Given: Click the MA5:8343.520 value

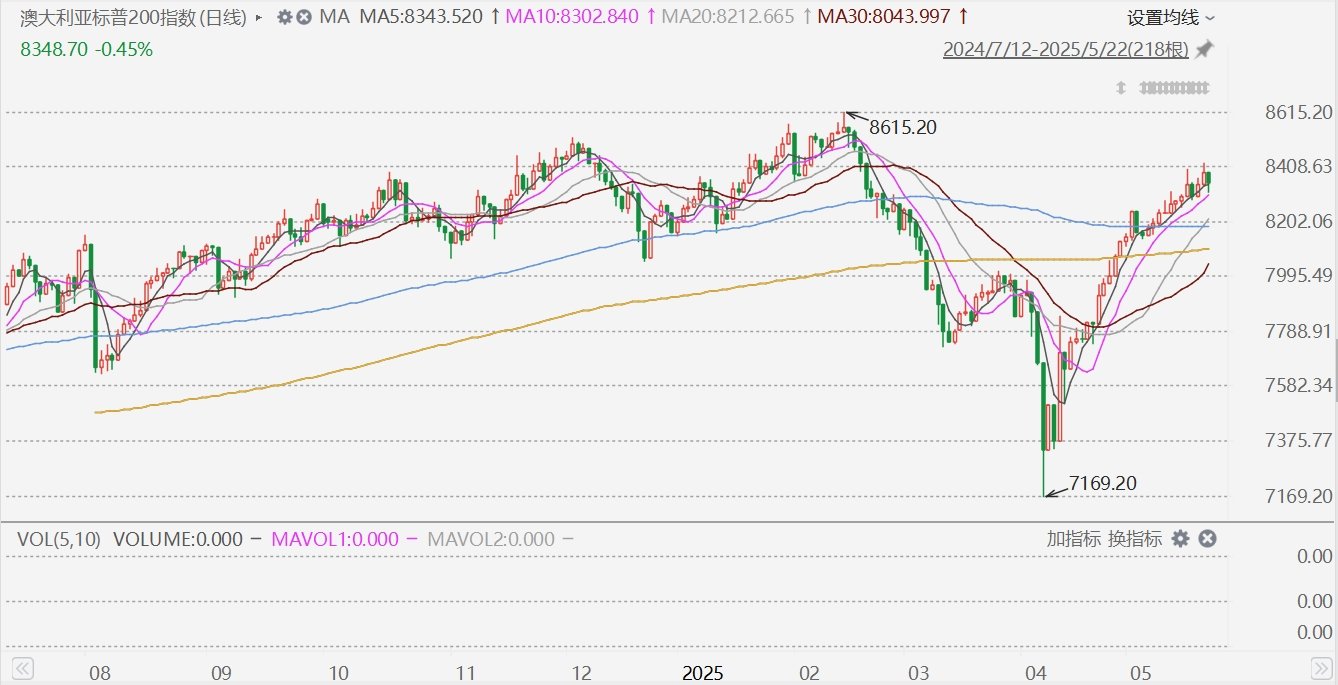Looking at the screenshot, I should tap(420, 17).
